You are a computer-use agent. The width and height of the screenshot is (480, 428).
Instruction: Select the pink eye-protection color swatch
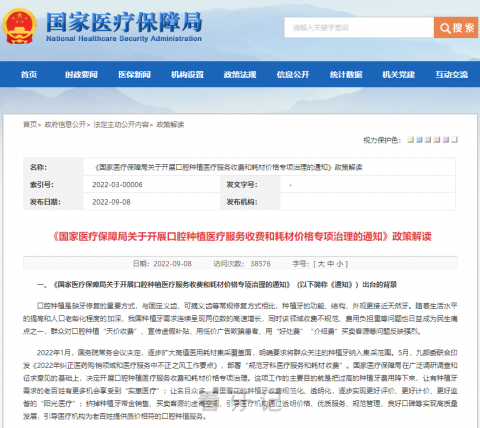coord(437,140)
